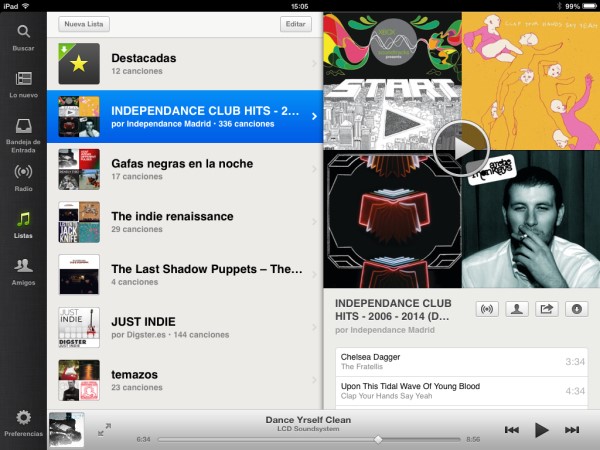This screenshot has width=600, height=450.
Task: Open the JUST INDIE playlist
Action: (185, 328)
